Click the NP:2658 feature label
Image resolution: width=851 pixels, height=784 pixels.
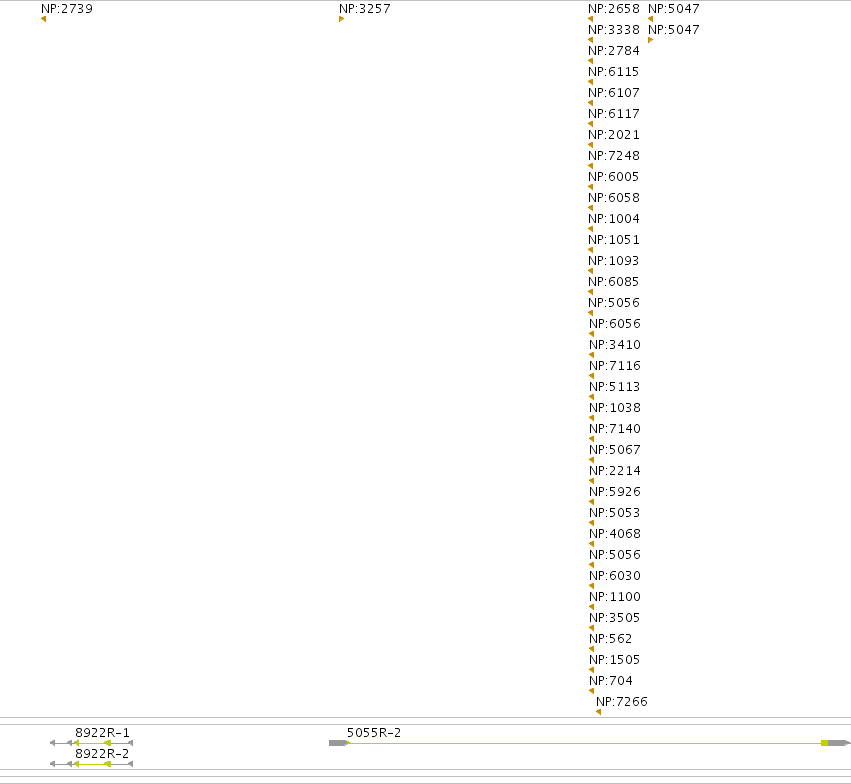614,9
